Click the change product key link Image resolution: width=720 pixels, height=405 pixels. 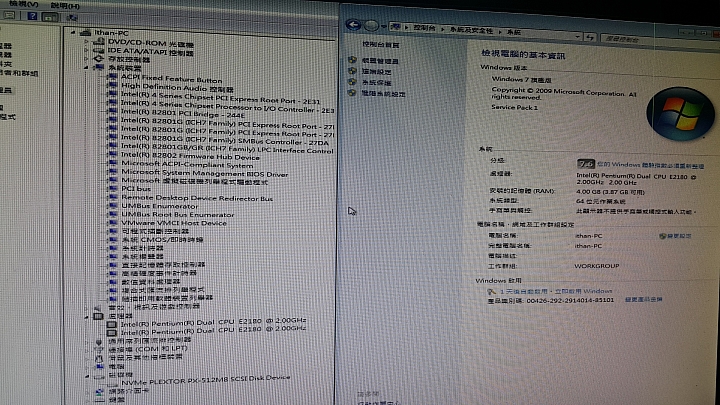(643, 299)
